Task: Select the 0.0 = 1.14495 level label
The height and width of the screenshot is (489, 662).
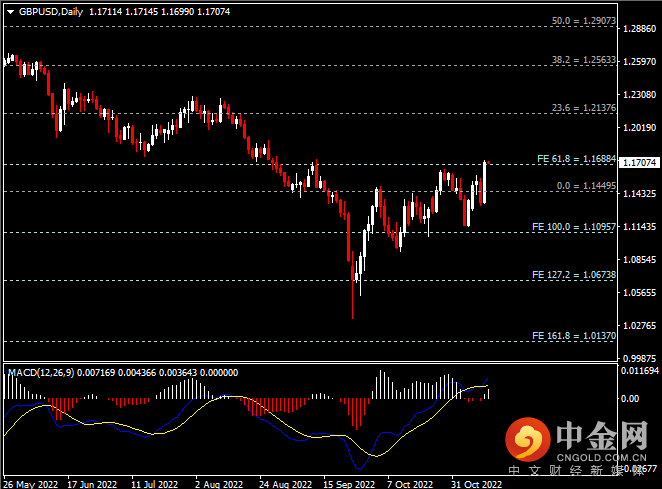Action: (x=586, y=186)
